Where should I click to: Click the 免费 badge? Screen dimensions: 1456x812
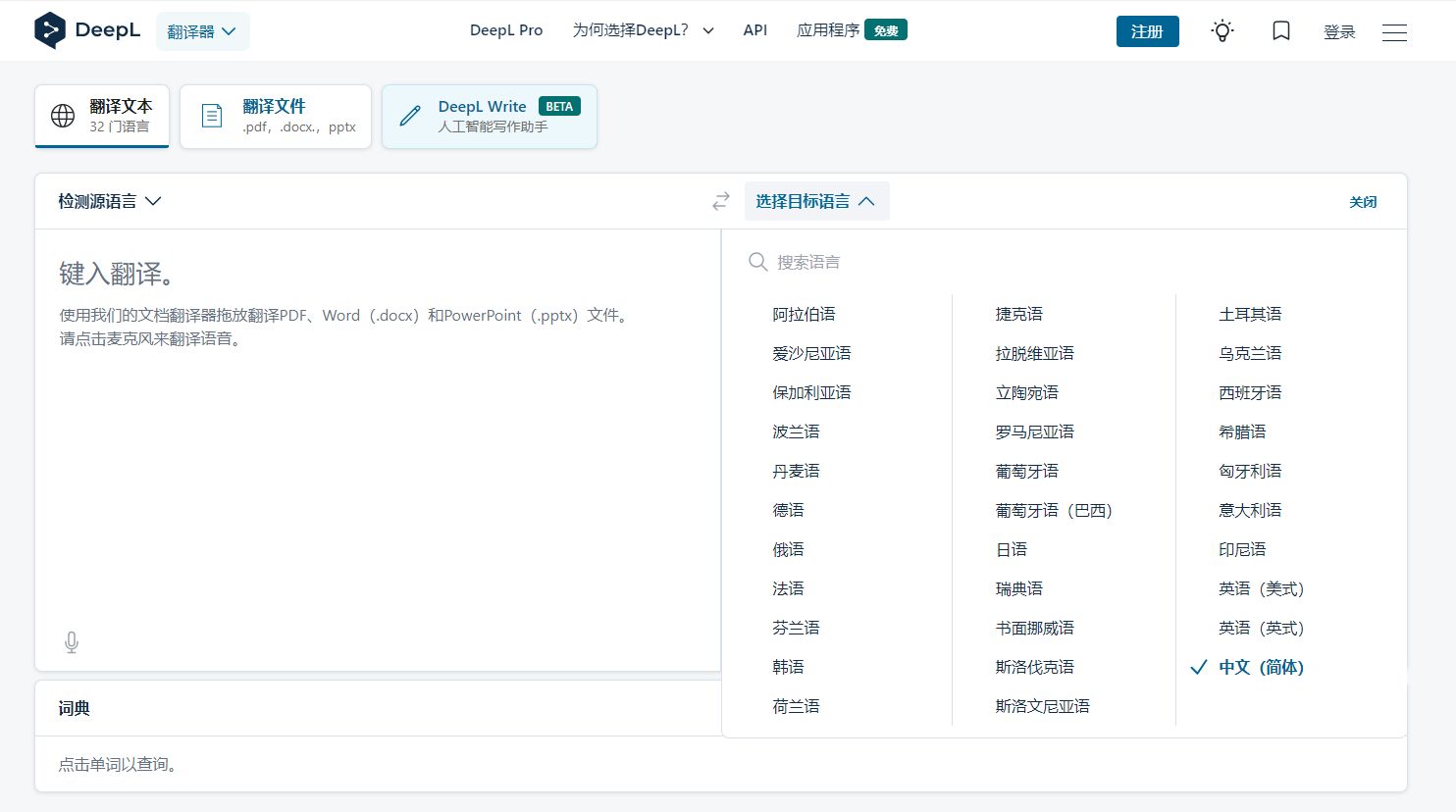coord(886,30)
